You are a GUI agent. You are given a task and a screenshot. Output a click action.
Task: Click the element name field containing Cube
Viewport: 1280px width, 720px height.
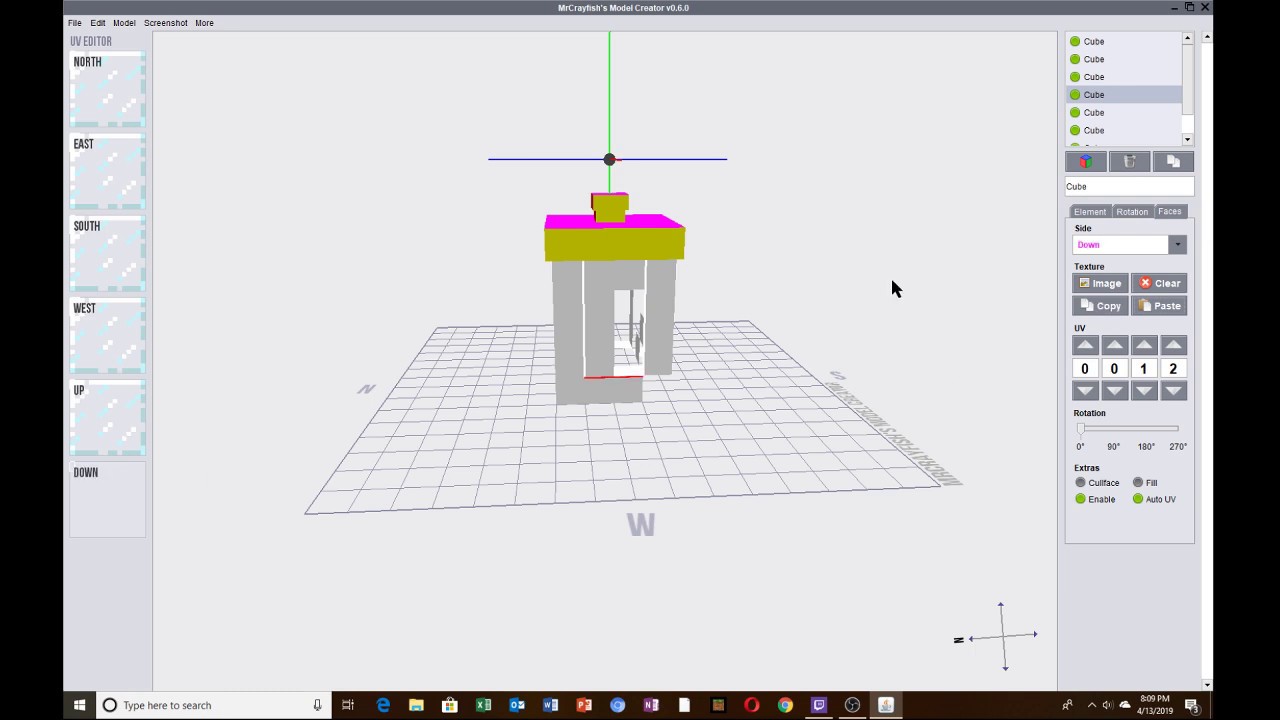[x=1129, y=187]
